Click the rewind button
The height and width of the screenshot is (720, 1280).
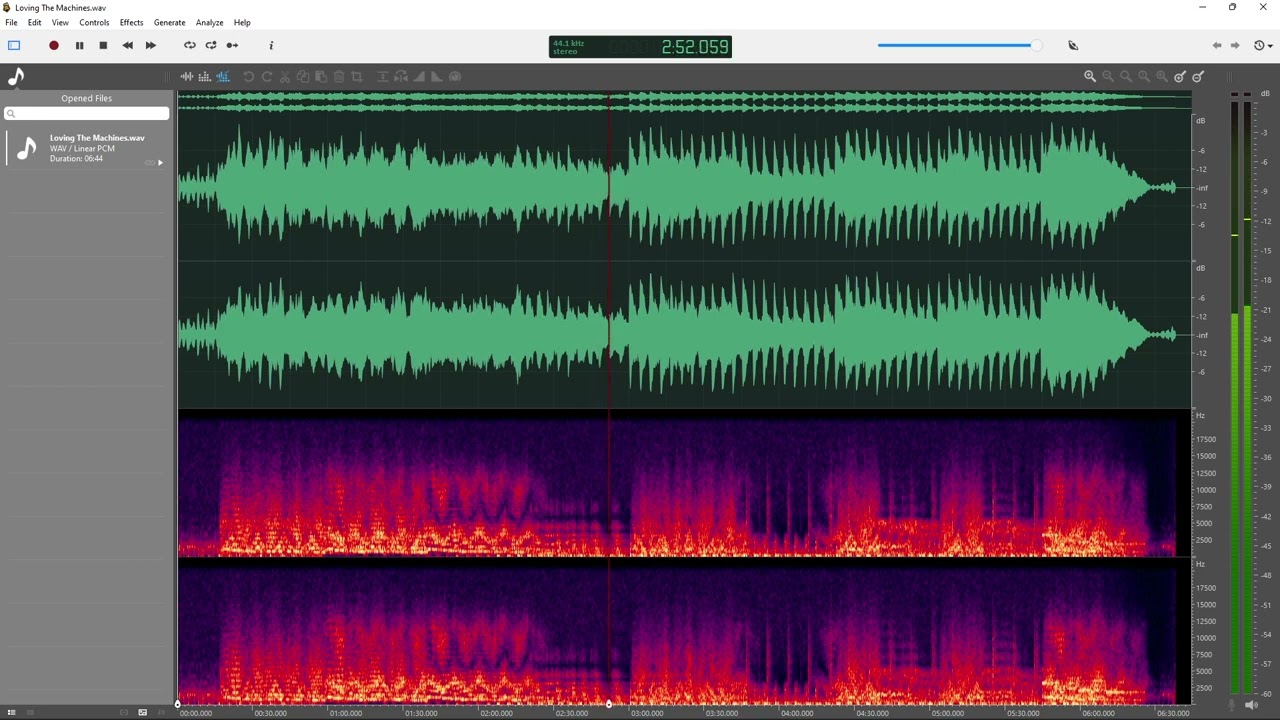(x=127, y=45)
